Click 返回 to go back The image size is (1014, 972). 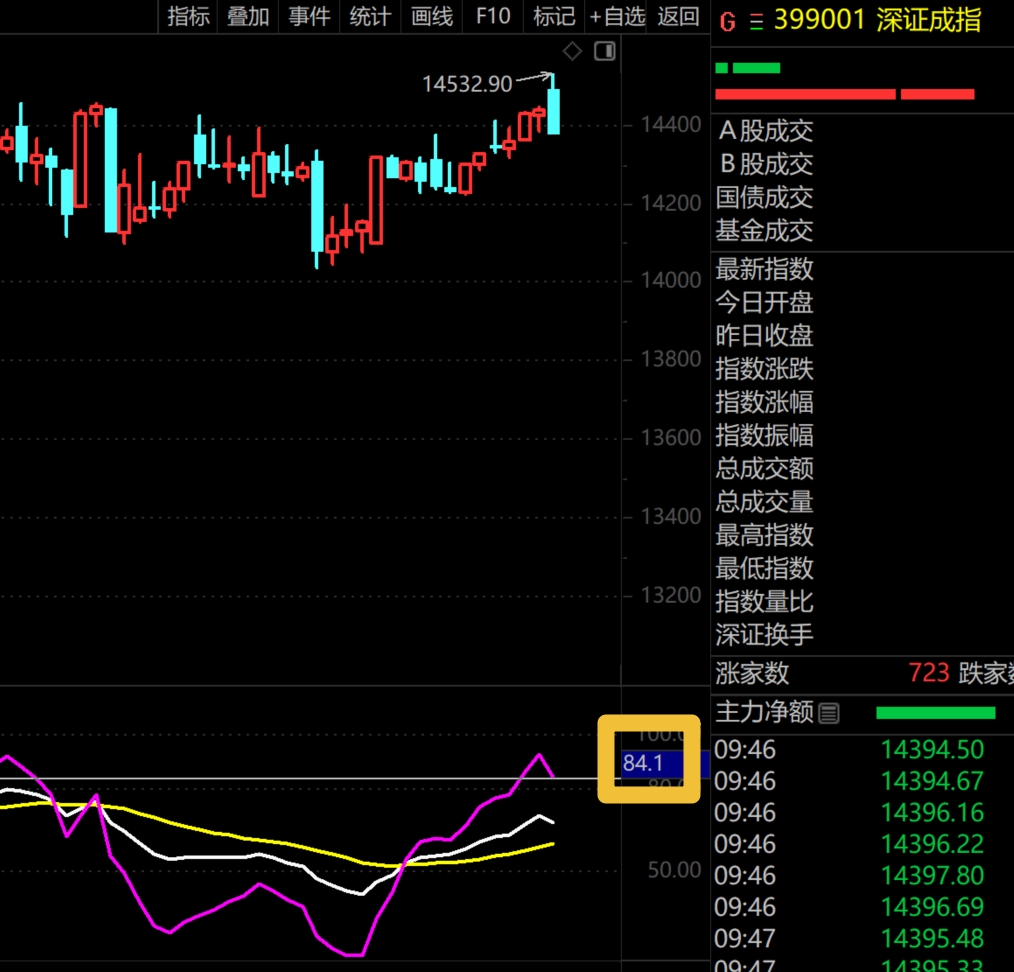[679, 16]
